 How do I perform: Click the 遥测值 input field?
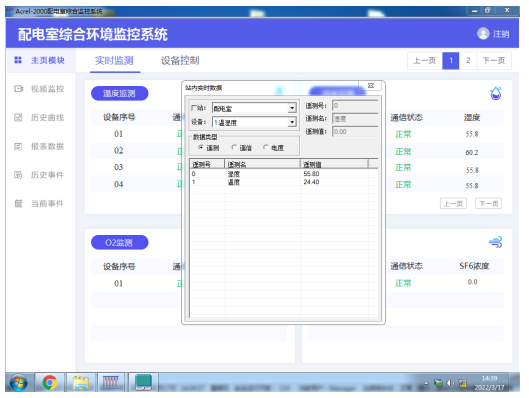(355, 131)
